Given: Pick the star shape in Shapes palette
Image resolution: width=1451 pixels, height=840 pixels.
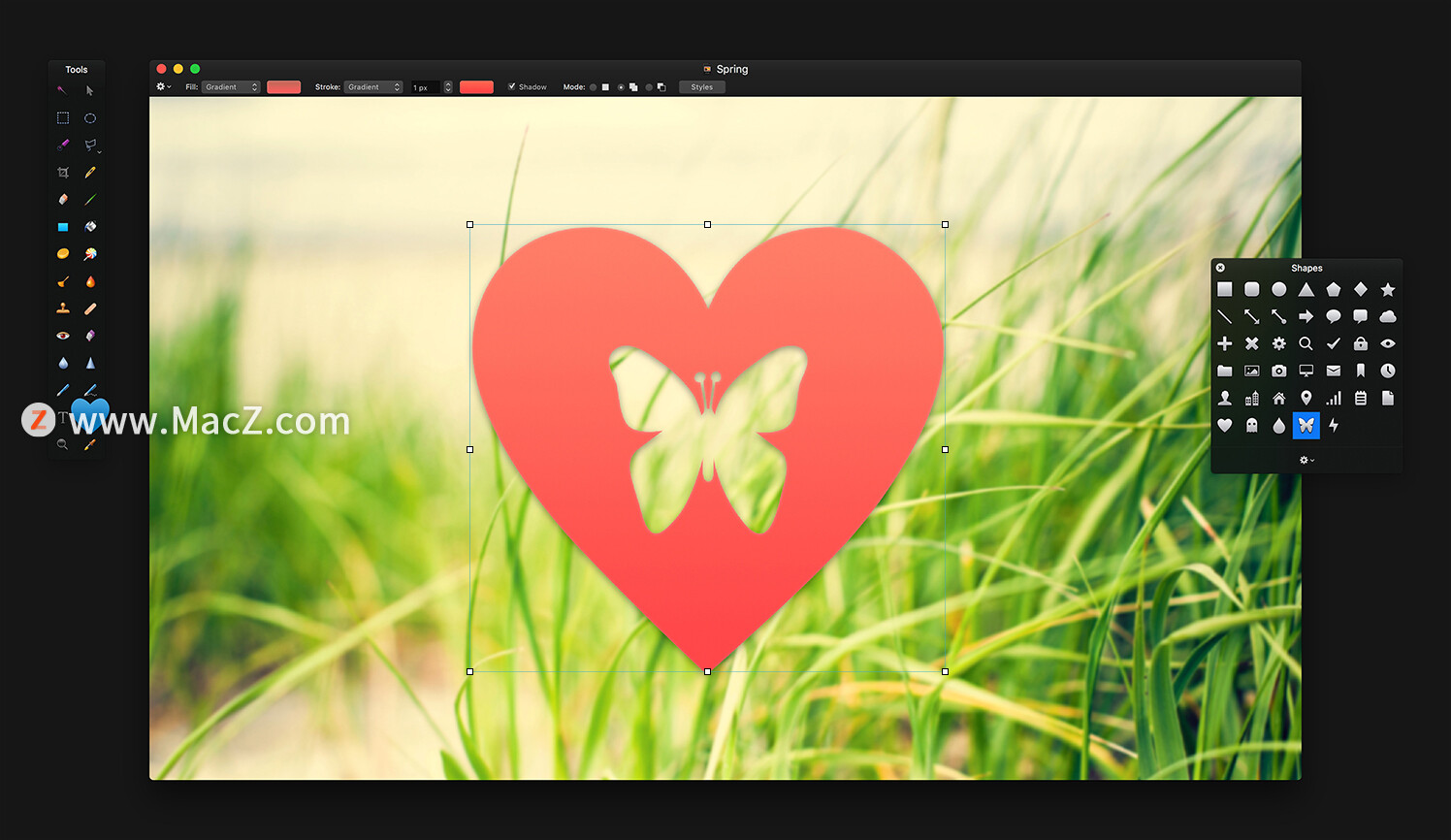Looking at the screenshot, I should 1388,289.
